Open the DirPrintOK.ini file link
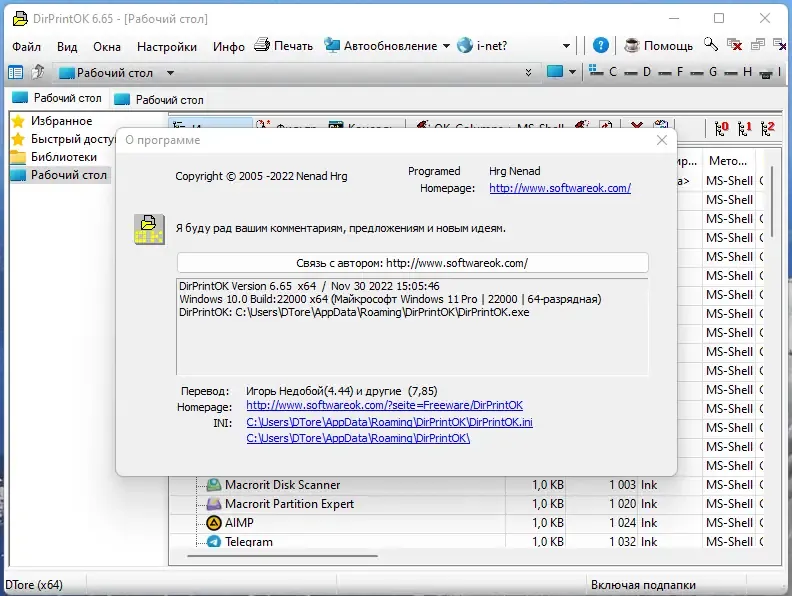 389,422
